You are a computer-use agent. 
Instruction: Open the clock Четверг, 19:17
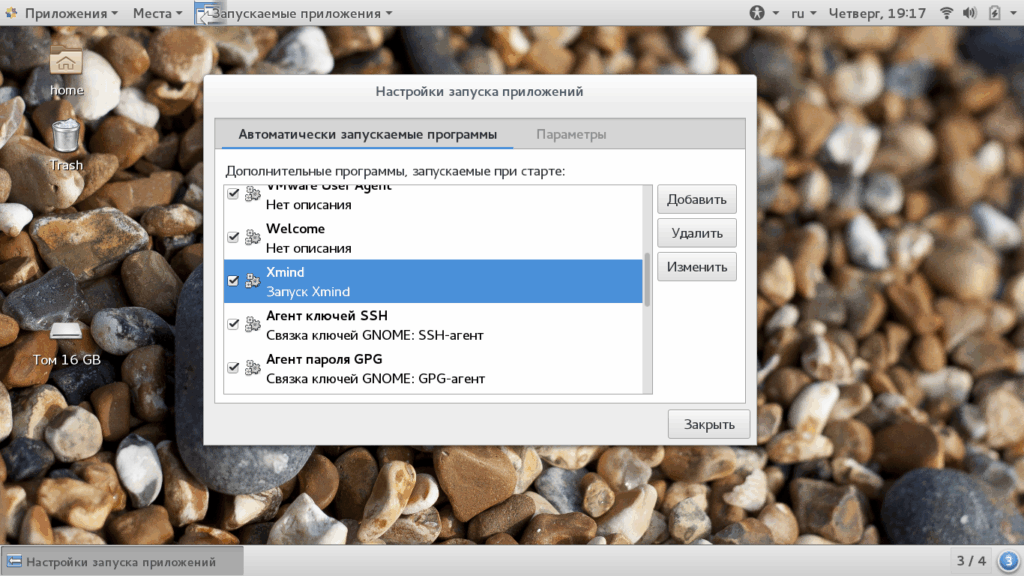pos(876,12)
